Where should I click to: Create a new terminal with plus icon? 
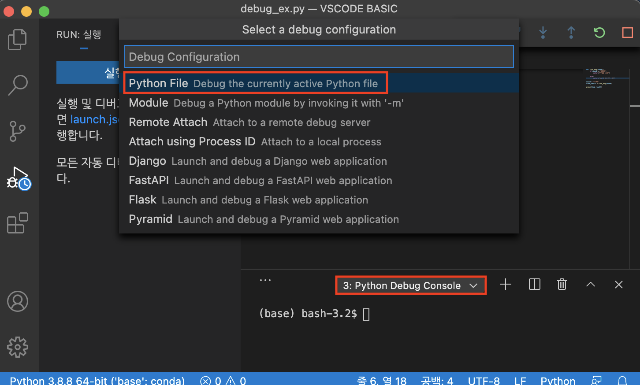(x=505, y=285)
